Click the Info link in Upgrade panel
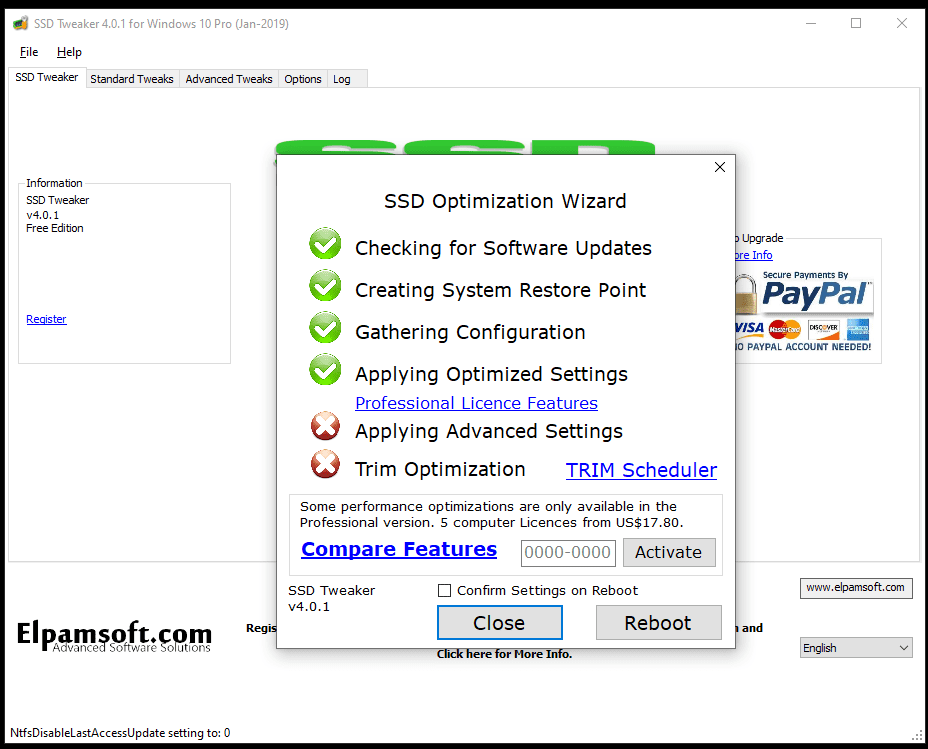The width and height of the screenshot is (928, 749). pos(754,255)
